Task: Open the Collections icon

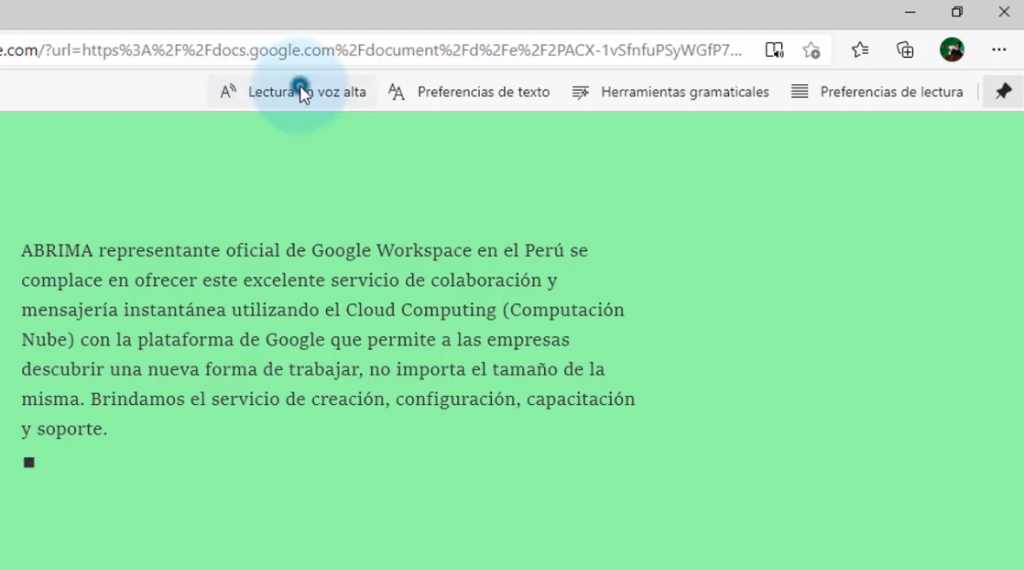Action: pyautogui.click(x=905, y=50)
